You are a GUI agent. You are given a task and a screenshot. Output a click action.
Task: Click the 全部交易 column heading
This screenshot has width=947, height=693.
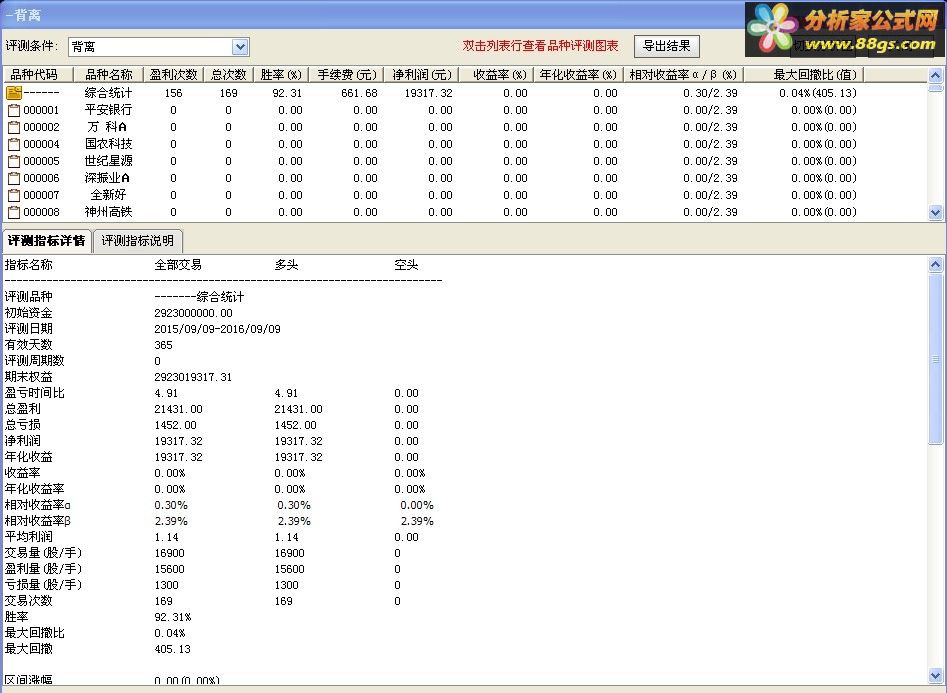pos(178,265)
